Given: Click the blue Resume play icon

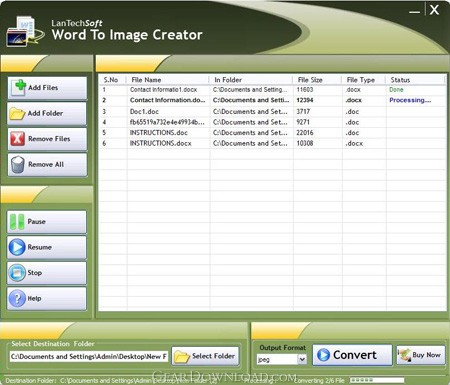Looking at the screenshot, I should pos(17,247).
